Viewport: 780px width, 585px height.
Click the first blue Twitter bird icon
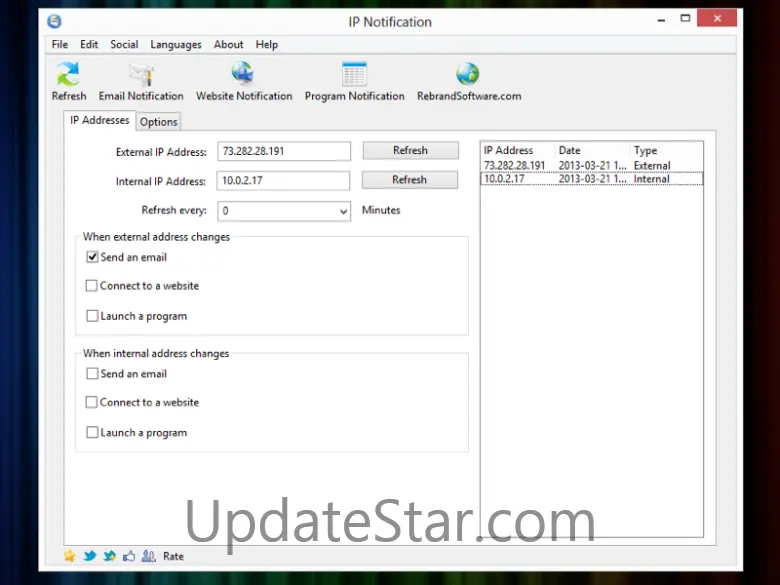pos(90,556)
